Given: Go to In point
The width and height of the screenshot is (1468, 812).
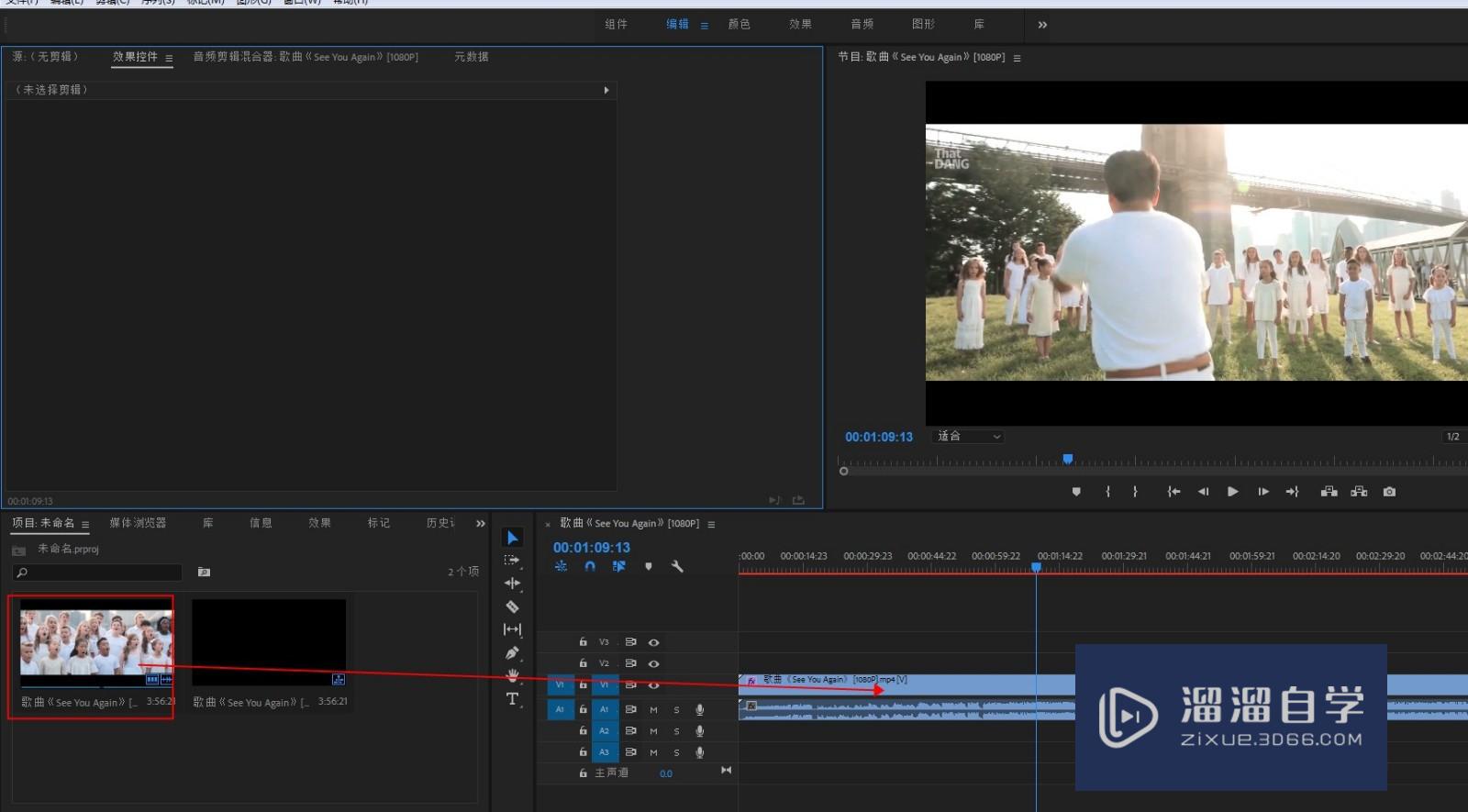Looking at the screenshot, I should 1173,492.
